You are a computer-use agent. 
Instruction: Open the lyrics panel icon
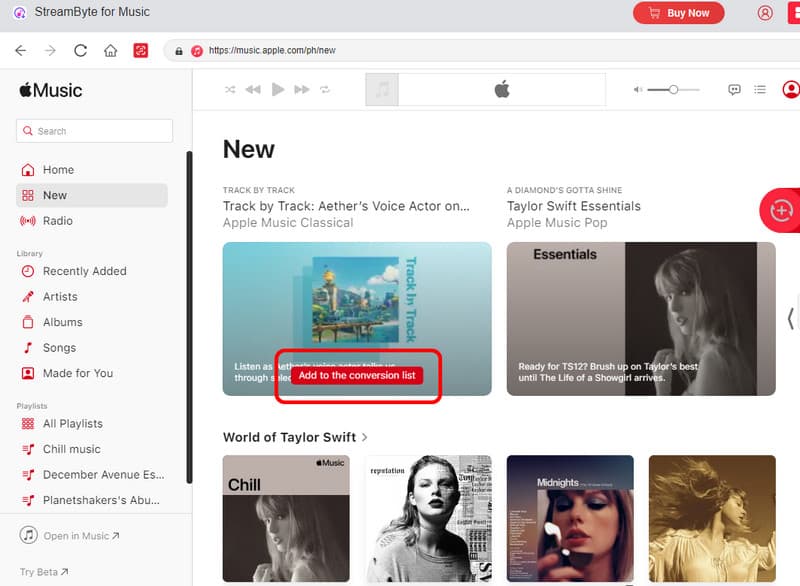[734, 90]
